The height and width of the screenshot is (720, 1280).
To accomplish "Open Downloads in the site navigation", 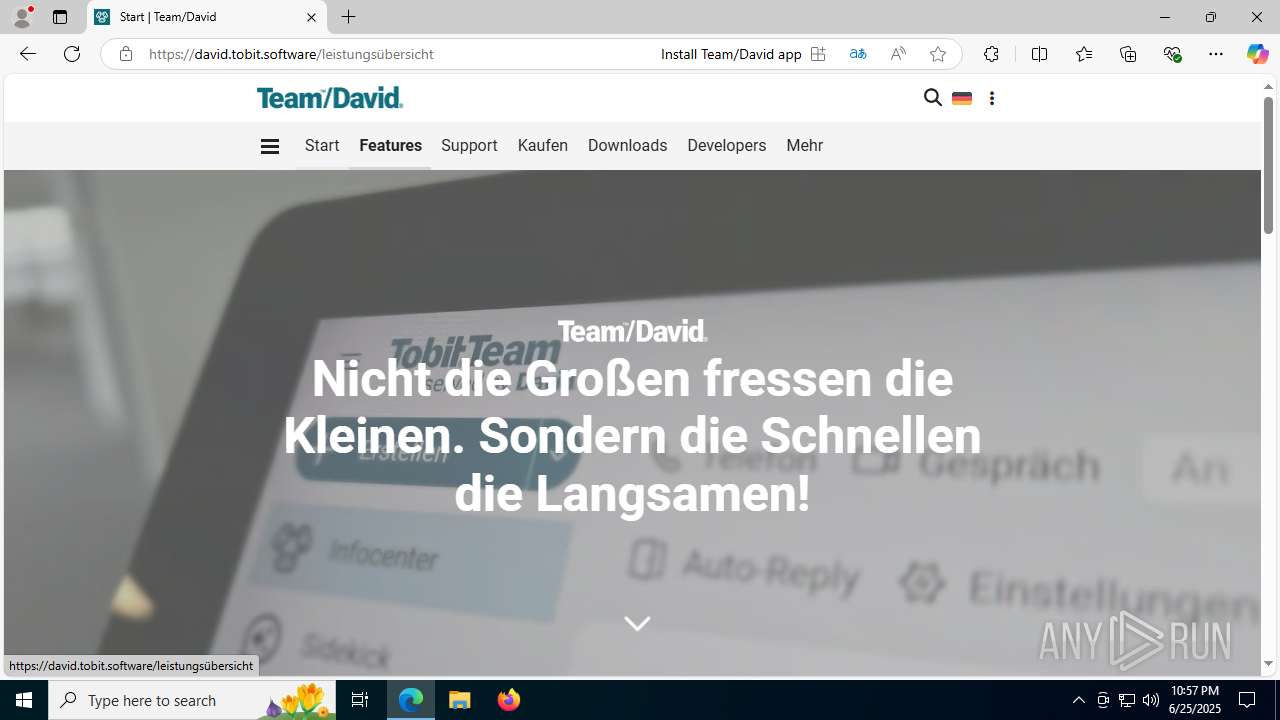I will tap(627, 146).
